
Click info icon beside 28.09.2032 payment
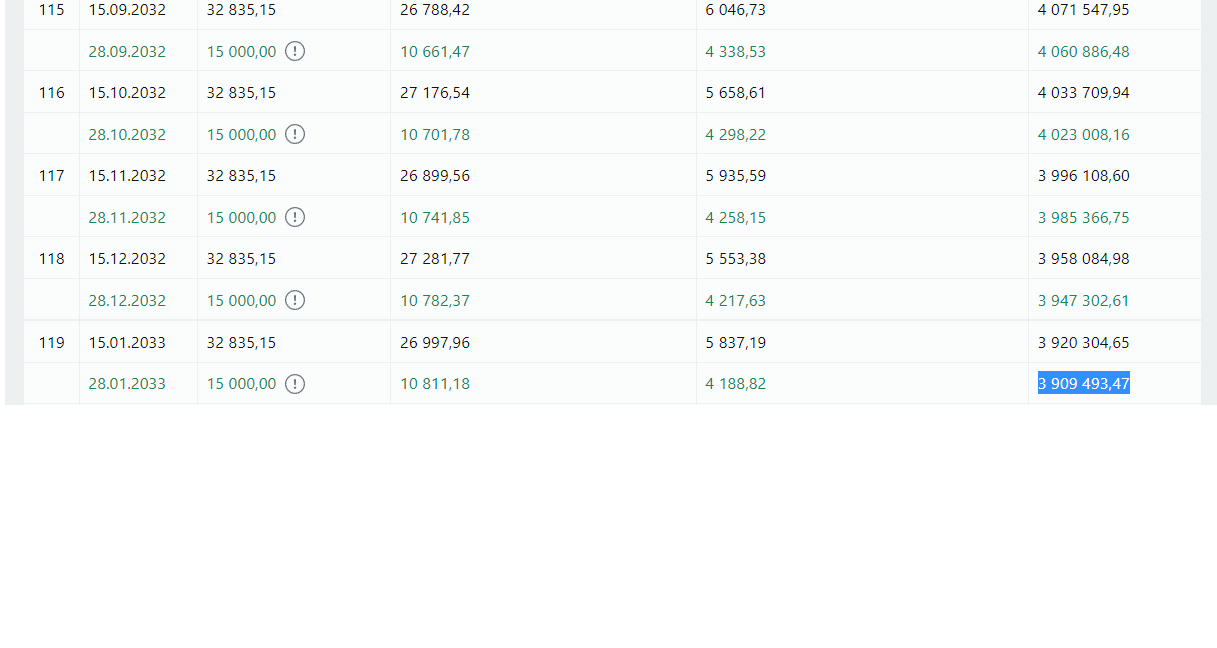click(295, 51)
